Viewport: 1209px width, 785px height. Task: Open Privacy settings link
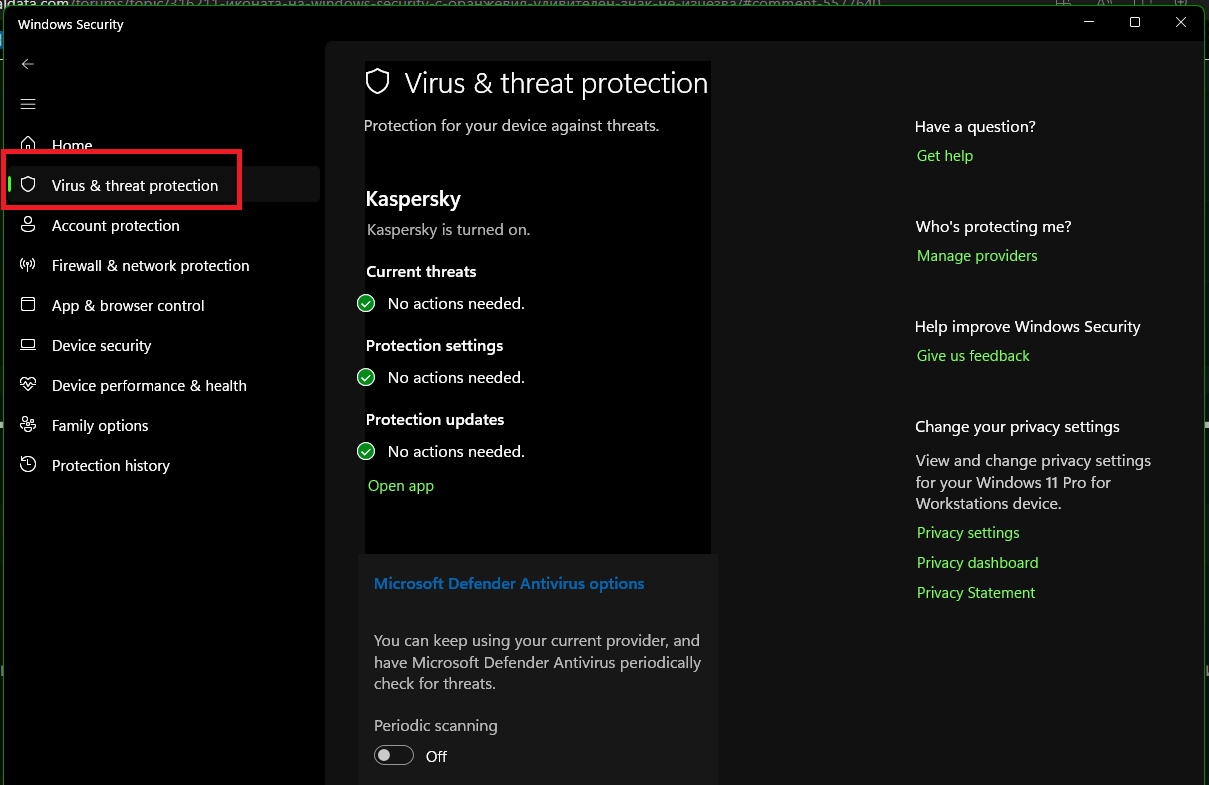(968, 533)
